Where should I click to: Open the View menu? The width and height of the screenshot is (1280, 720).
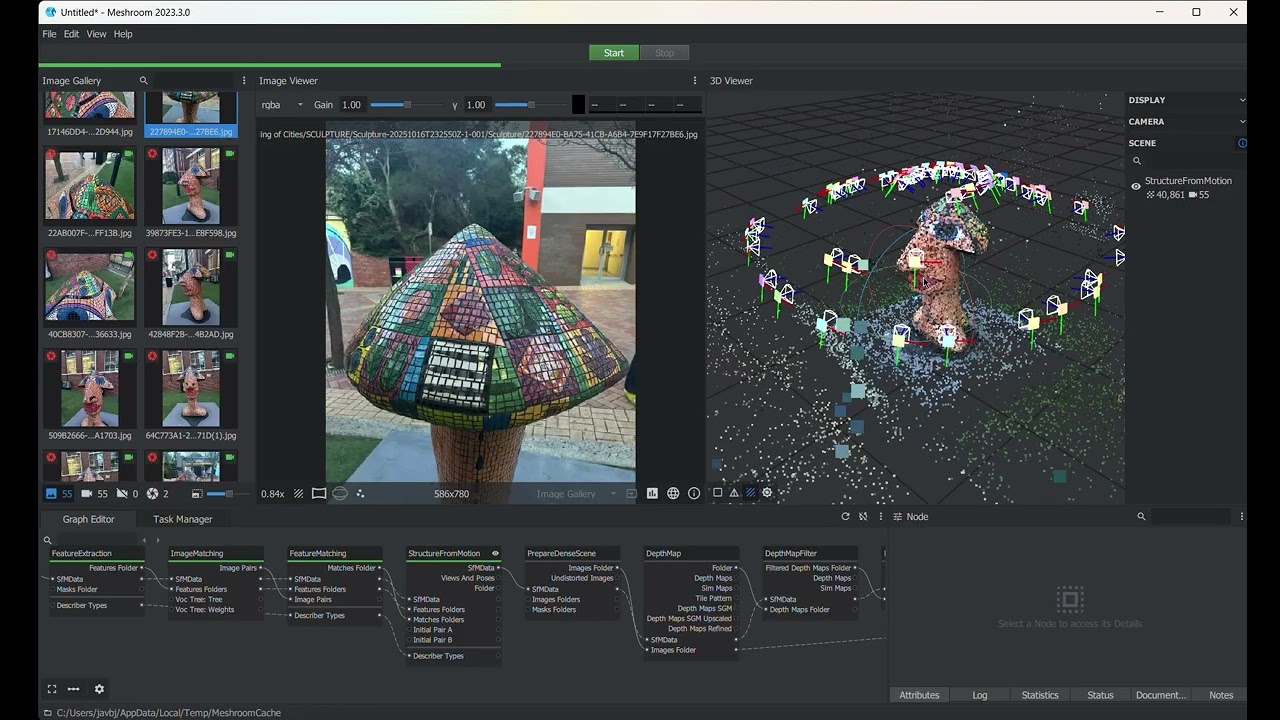point(96,34)
